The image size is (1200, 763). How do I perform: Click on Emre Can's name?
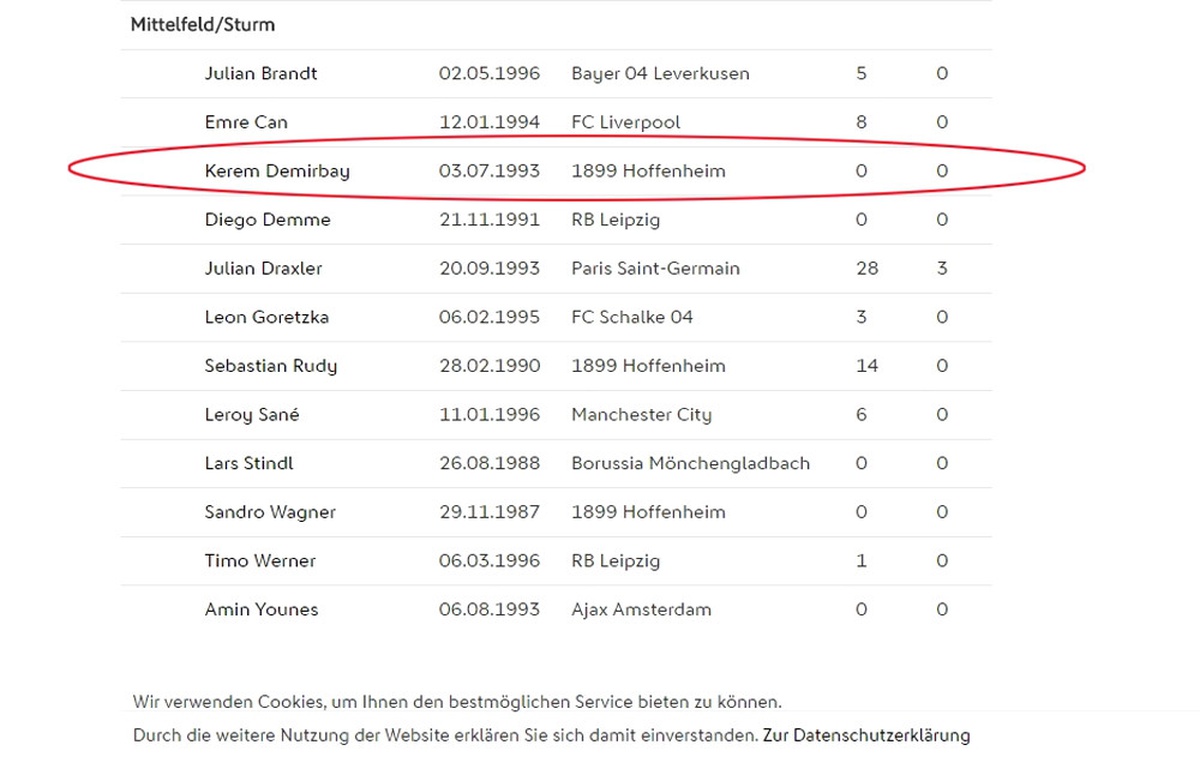246,123
